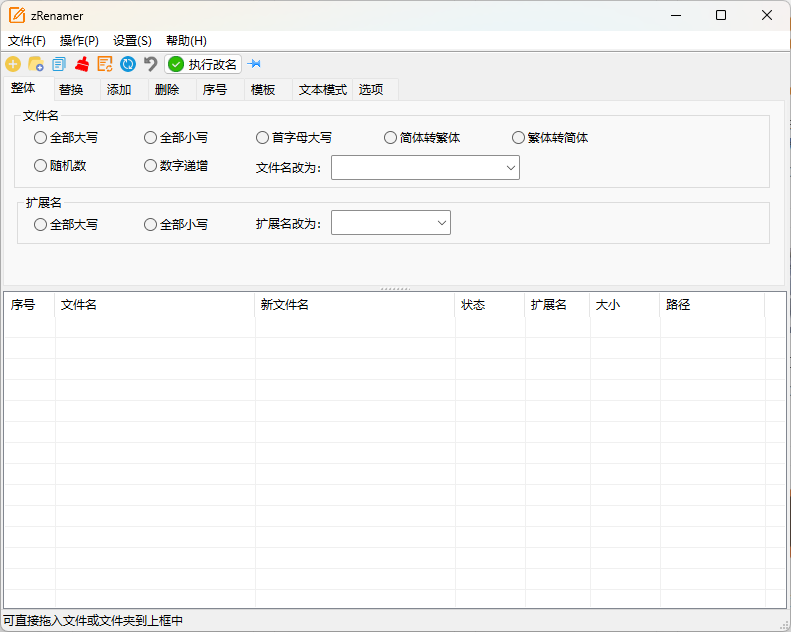This screenshot has width=791, height=632.
Task: Click the 执行改名 button
Action: 204,64
